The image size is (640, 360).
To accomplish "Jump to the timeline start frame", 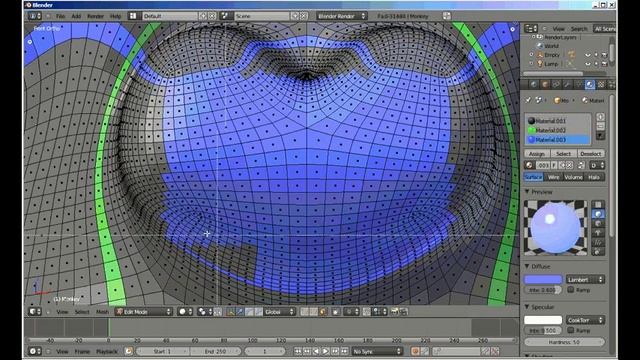I will tap(298, 351).
